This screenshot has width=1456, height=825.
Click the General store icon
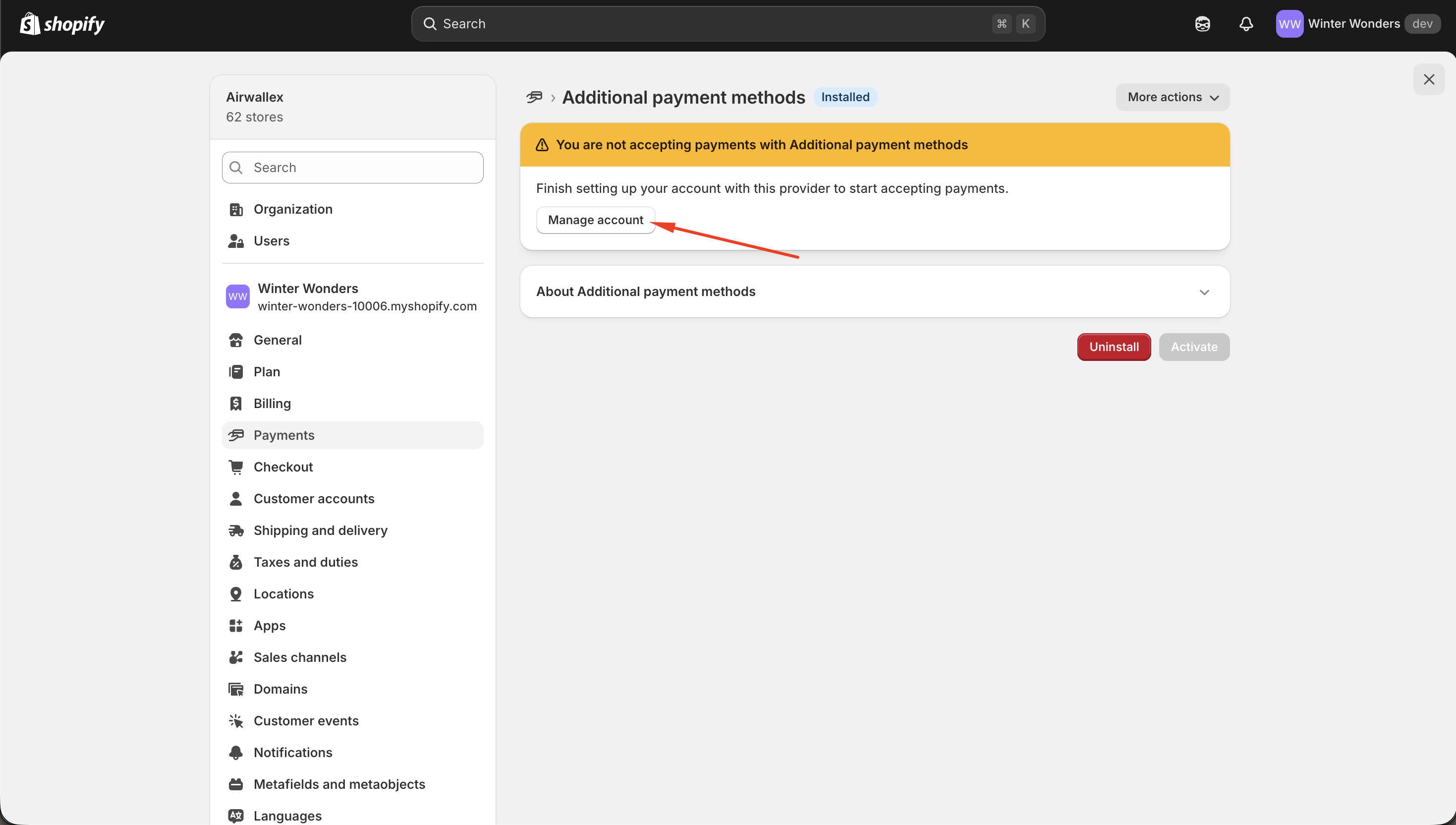(x=235, y=341)
